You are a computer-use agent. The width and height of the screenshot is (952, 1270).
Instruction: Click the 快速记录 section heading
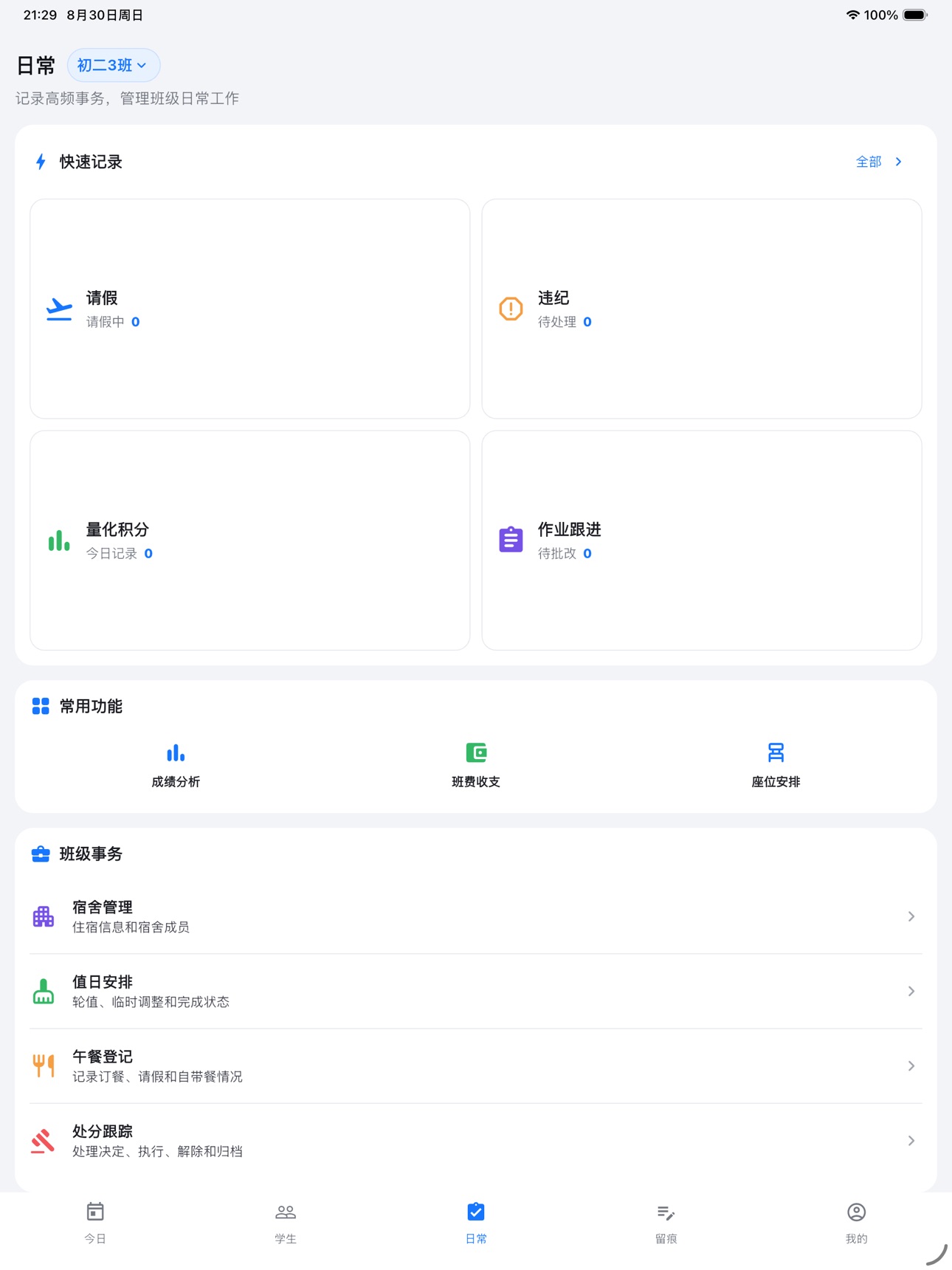(91, 162)
